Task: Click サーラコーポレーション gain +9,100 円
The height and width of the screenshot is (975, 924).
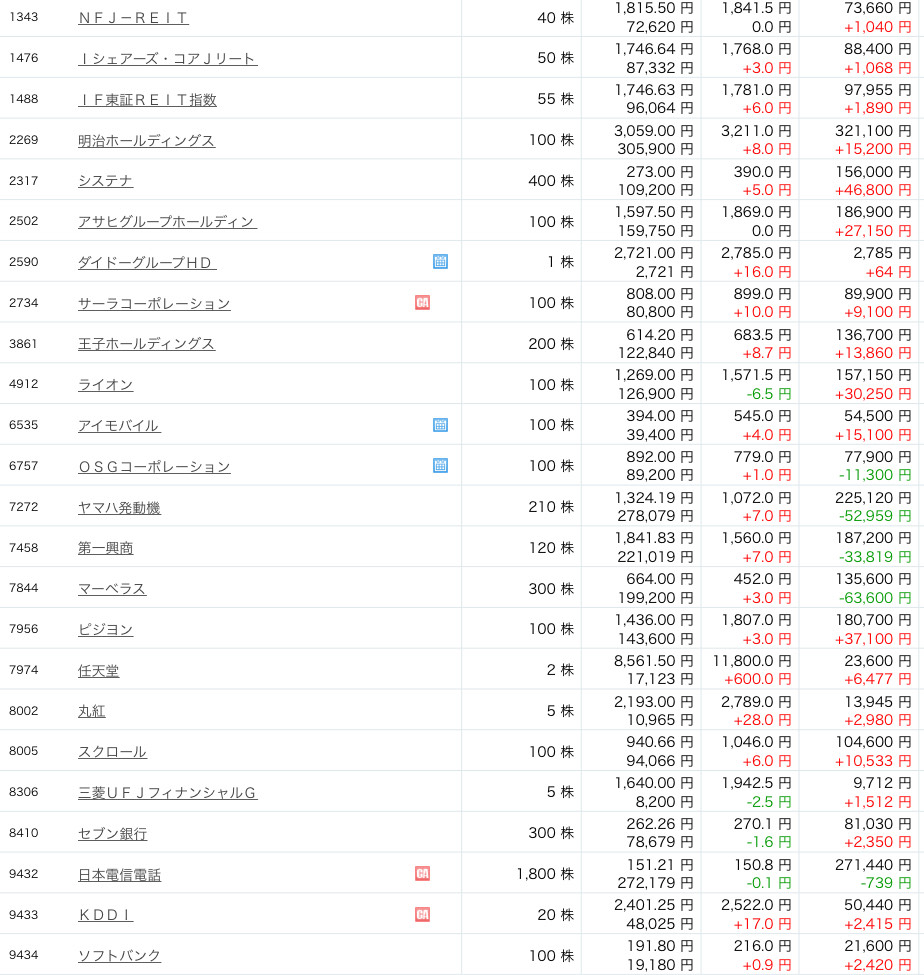Action: pyautogui.click(x=878, y=312)
